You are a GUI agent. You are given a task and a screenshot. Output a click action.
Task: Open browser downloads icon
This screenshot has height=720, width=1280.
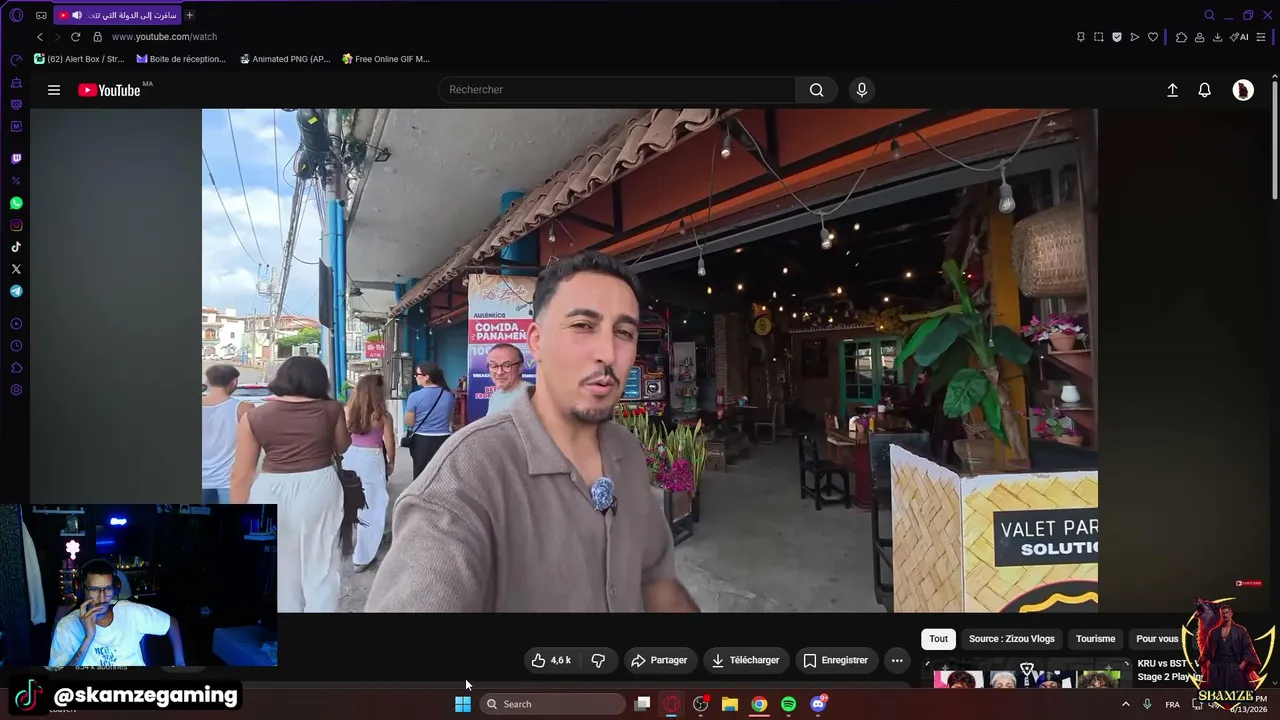pyautogui.click(x=1217, y=37)
